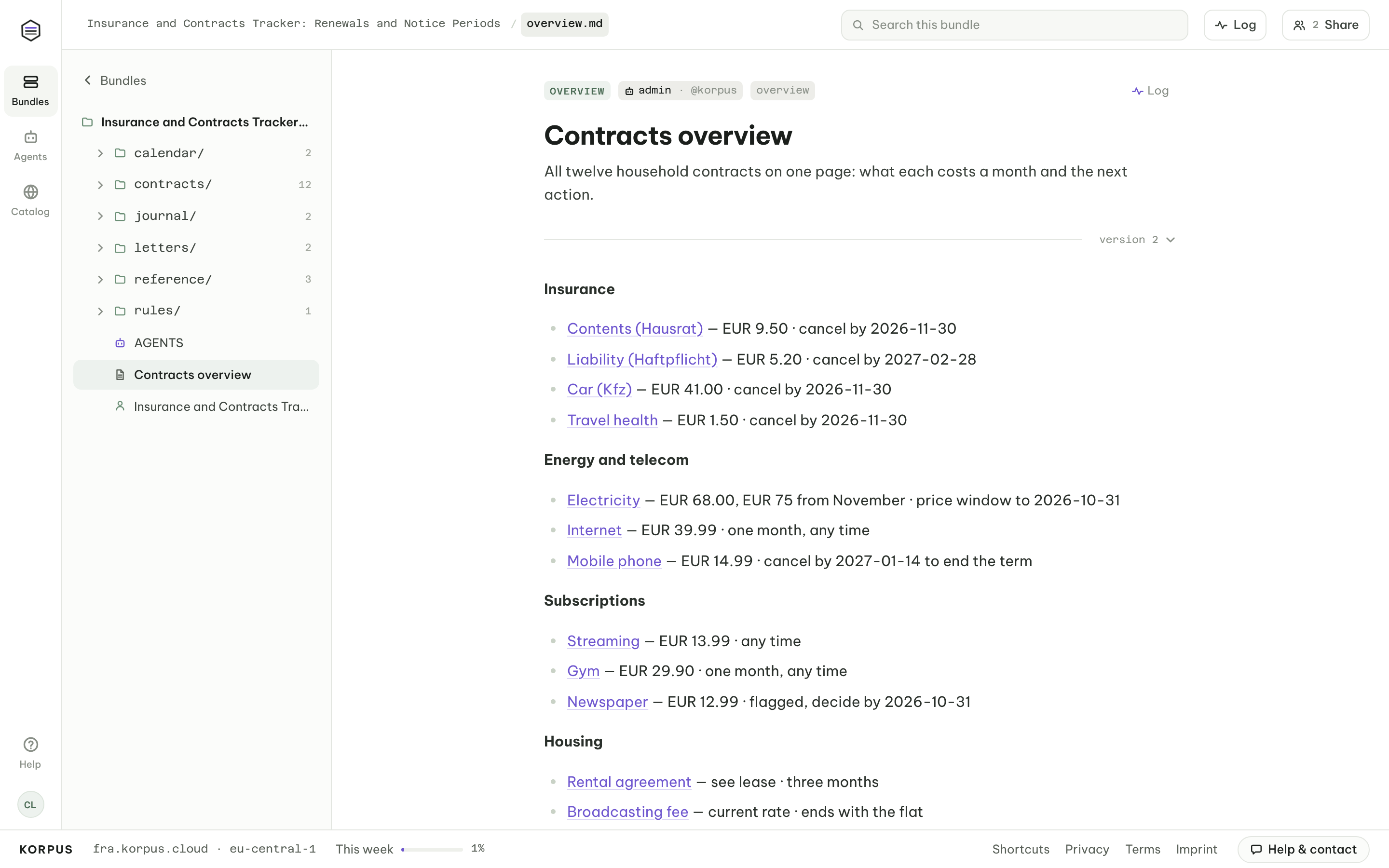Screen dimensions: 1389x868
Task: Click the This week usage progress bar
Action: pyautogui.click(x=432, y=849)
